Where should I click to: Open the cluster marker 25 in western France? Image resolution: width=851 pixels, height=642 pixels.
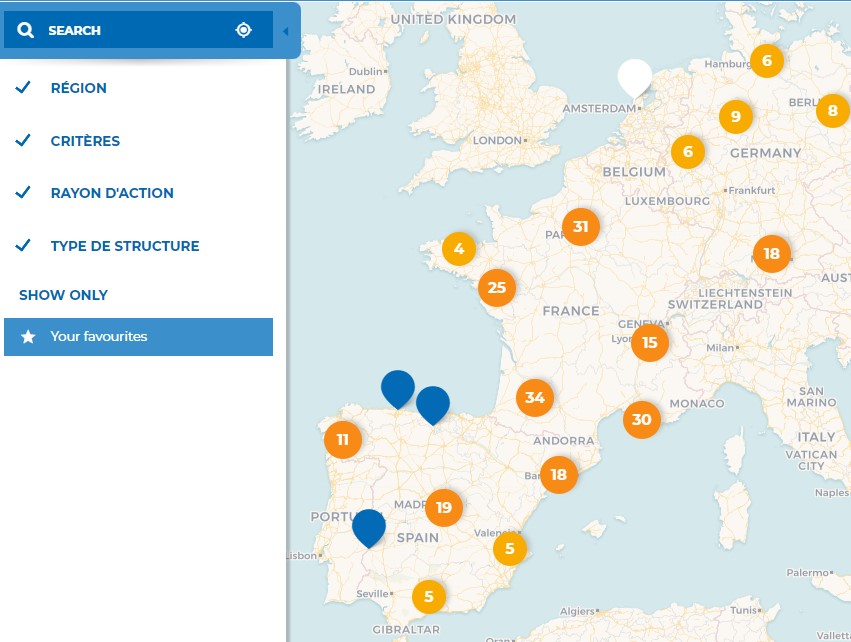[497, 288]
